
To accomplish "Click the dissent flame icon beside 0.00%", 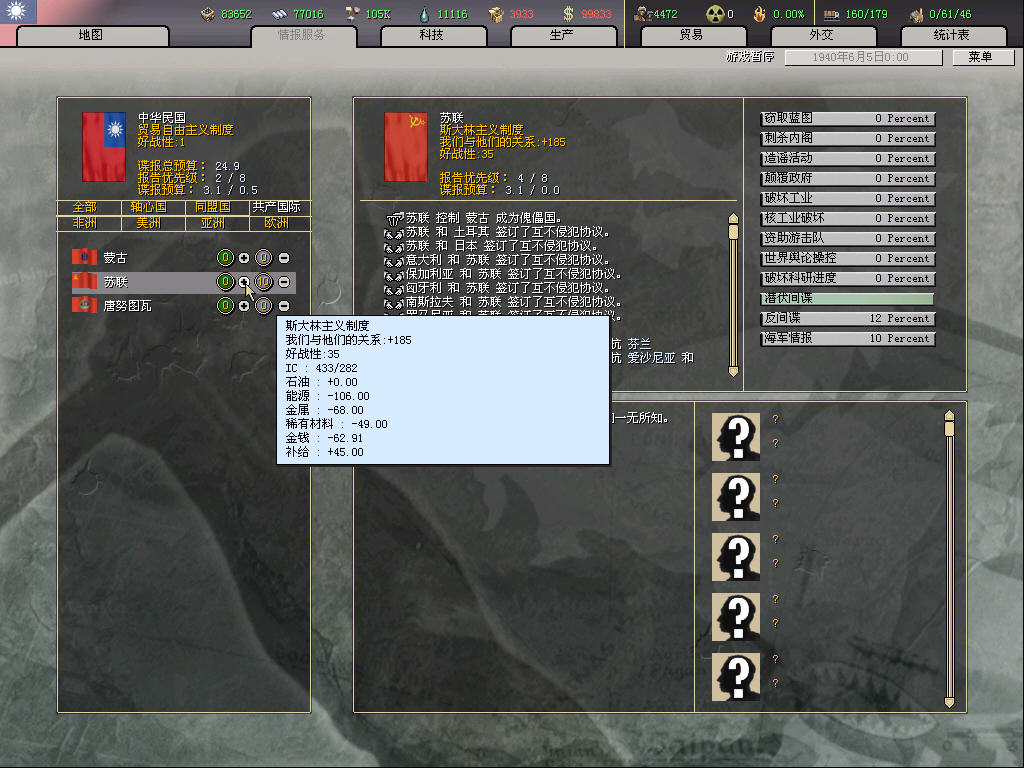I will coord(759,14).
